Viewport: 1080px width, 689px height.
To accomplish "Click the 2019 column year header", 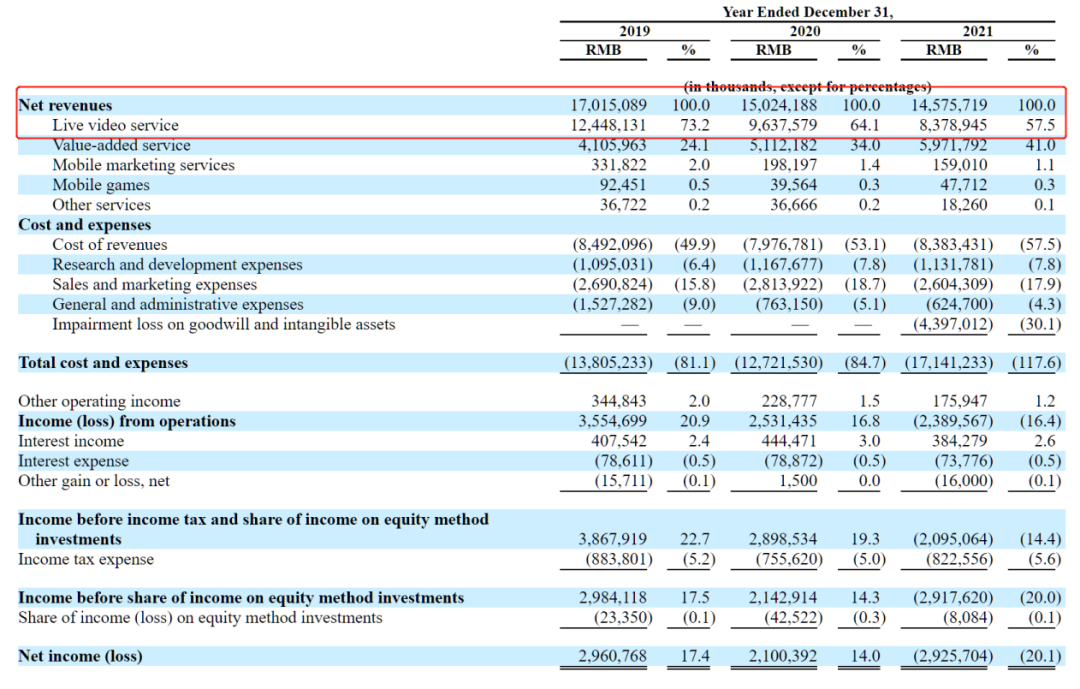I will [634, 31].
